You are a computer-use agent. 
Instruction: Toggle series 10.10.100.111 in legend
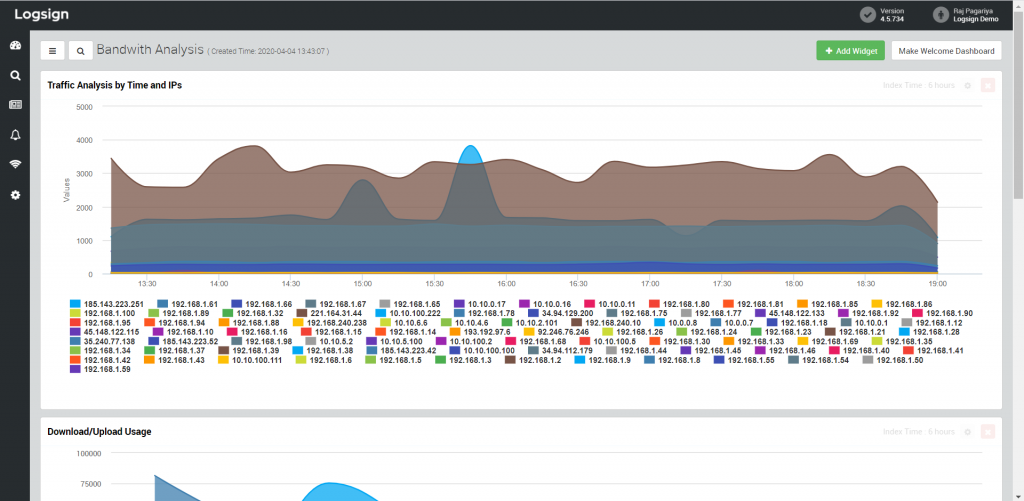point(250,360)
